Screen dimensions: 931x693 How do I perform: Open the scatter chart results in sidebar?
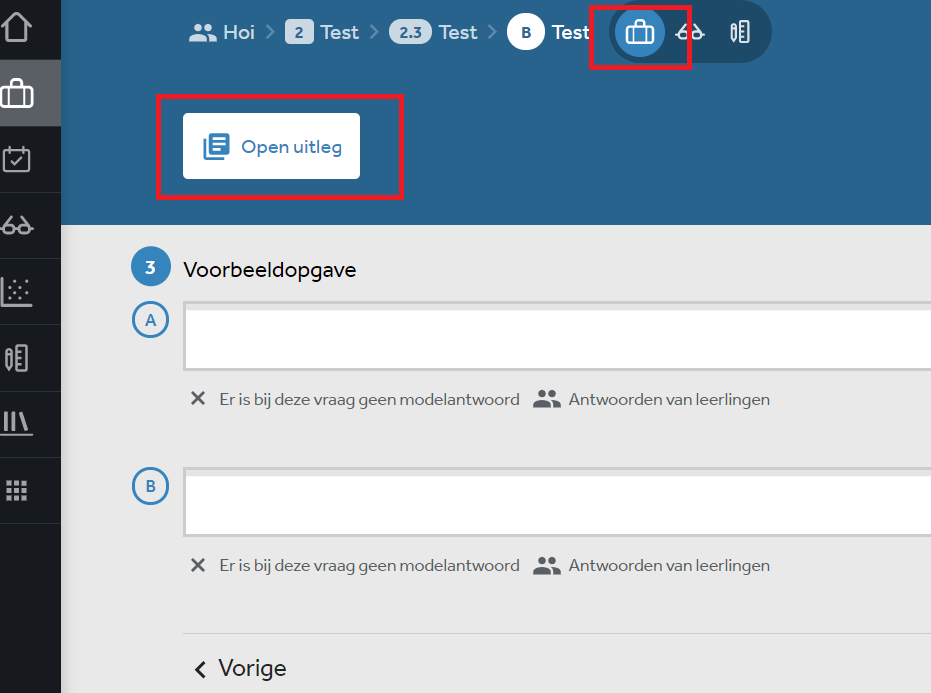tap(17, 292)
